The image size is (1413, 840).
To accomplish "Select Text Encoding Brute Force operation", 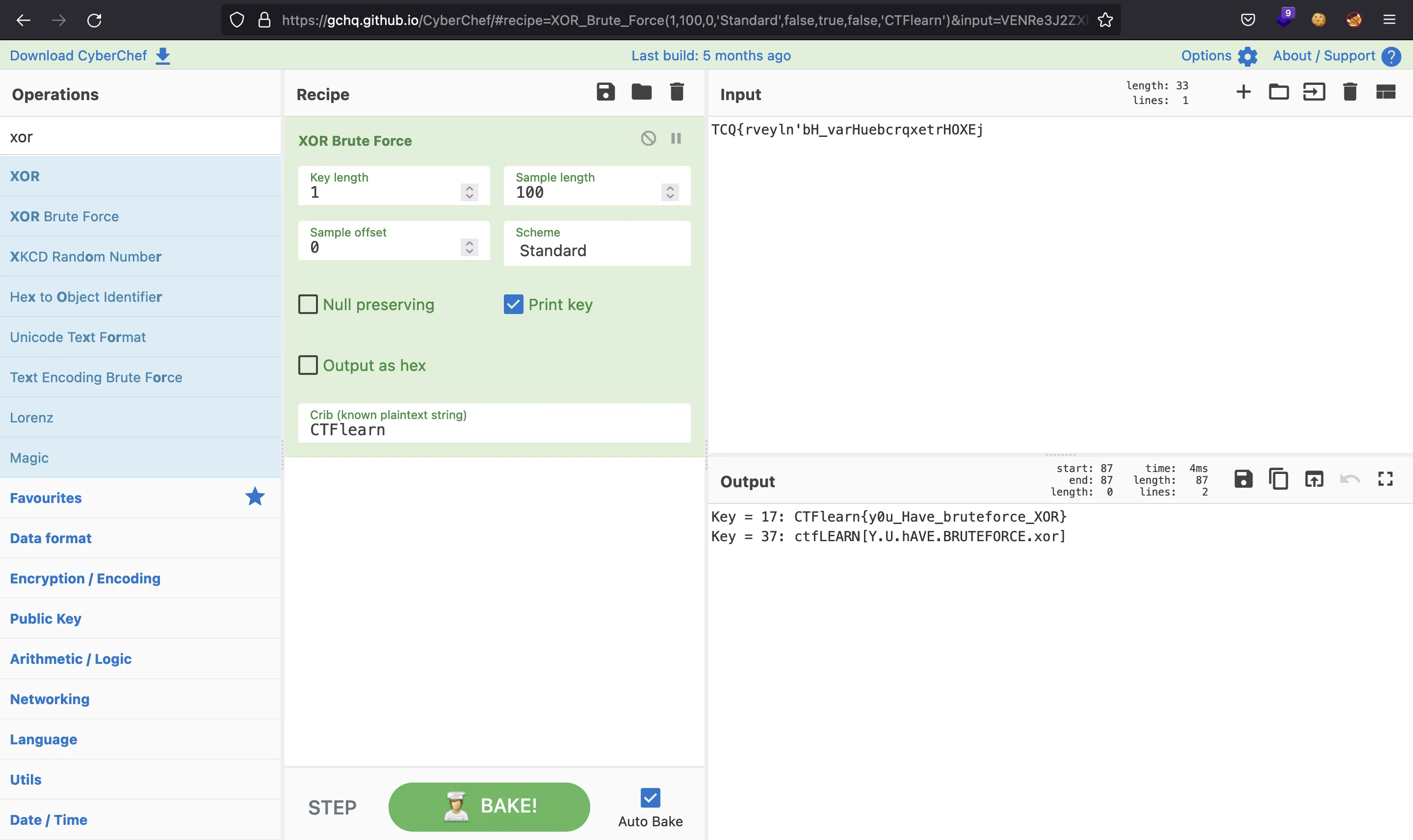I will coord(140,377).
